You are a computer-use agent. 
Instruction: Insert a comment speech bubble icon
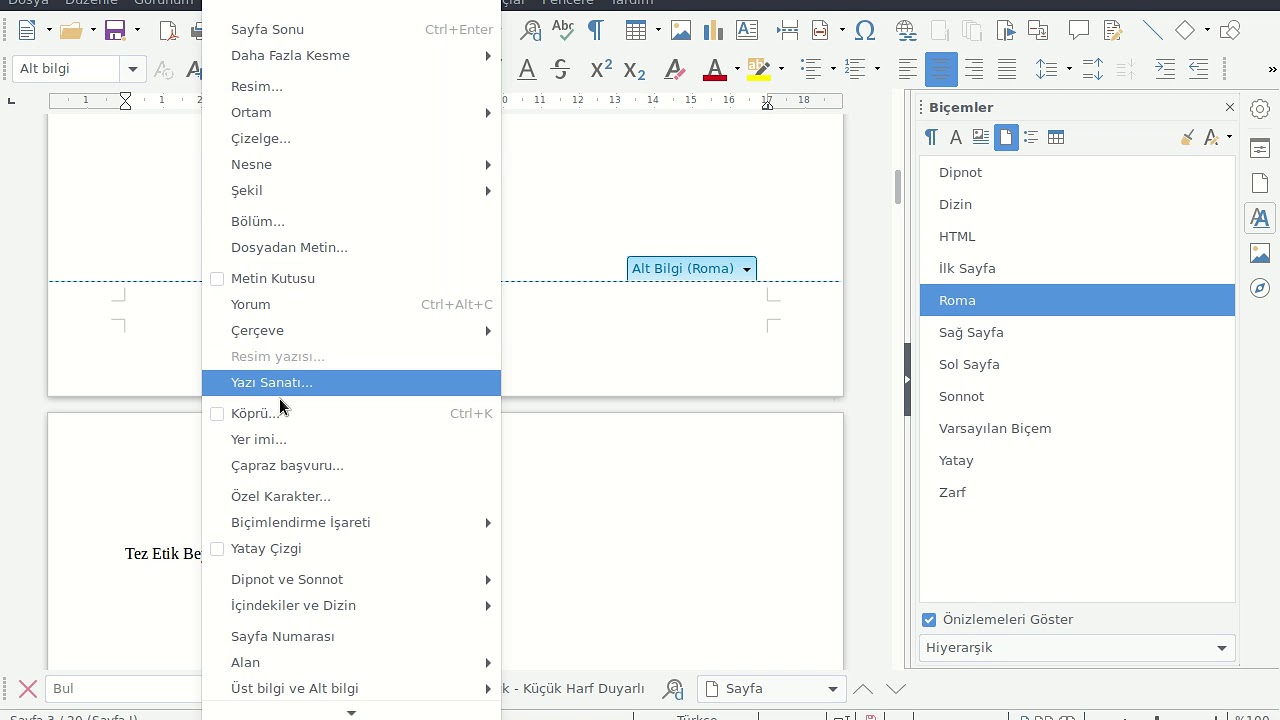1078,31
